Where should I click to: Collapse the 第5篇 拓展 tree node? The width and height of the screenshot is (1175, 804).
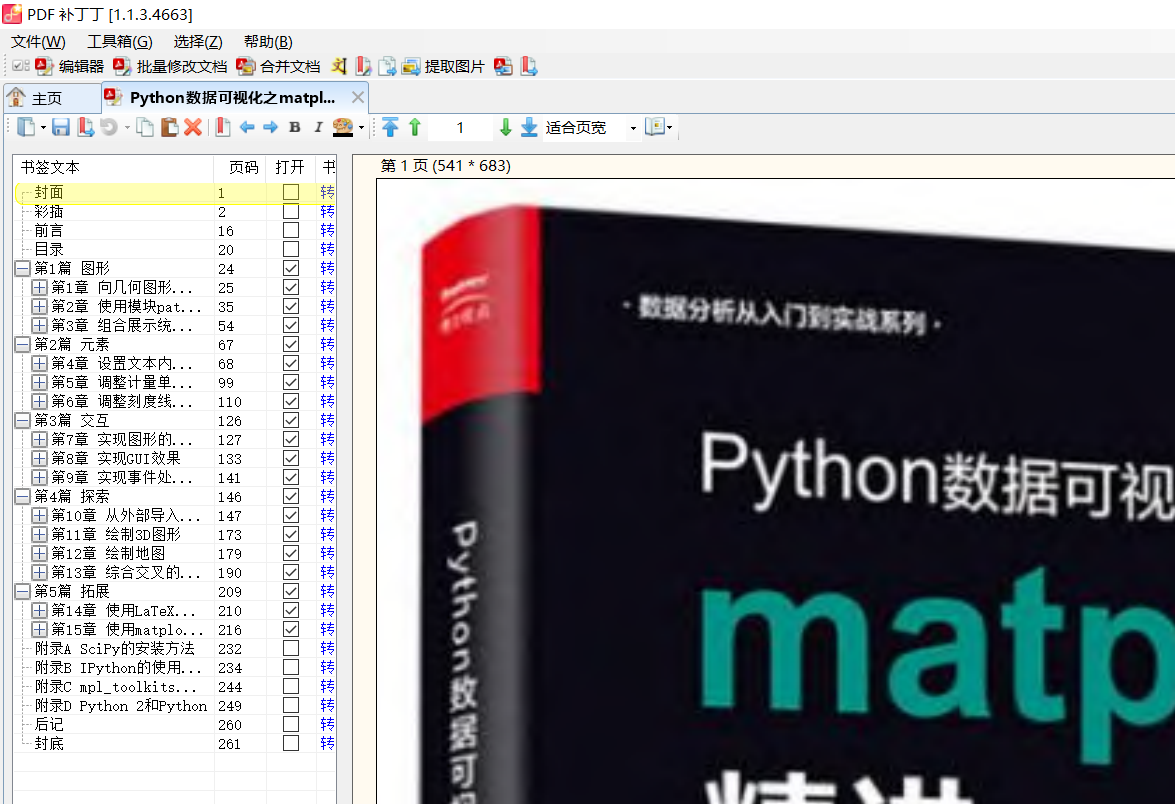22,591
